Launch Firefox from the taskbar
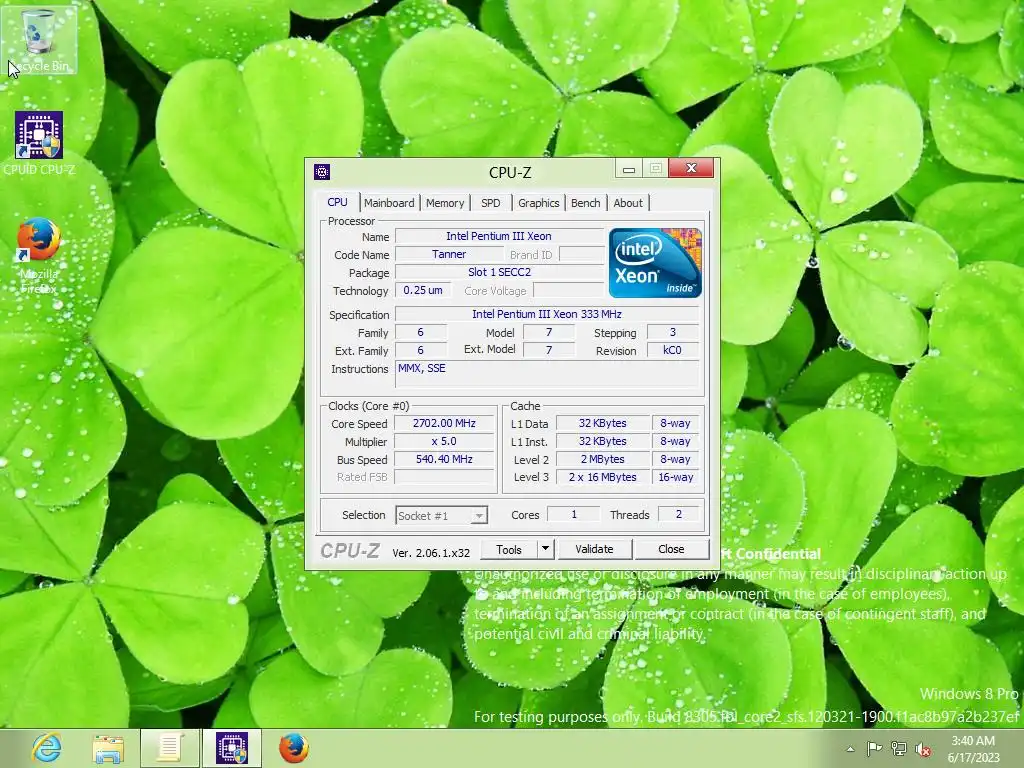This screenshot has width=1024, height=768. [294, 748]
